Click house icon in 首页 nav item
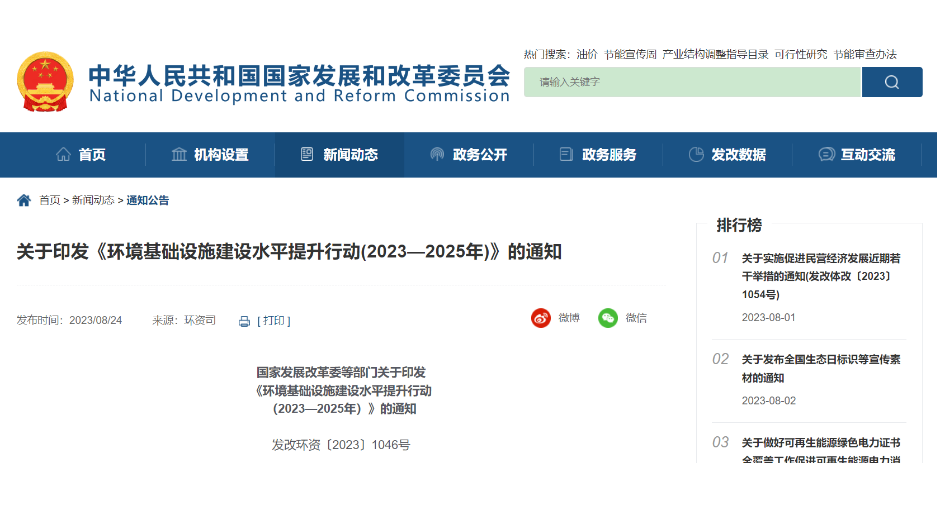937x520 pixels. point(63,155)
